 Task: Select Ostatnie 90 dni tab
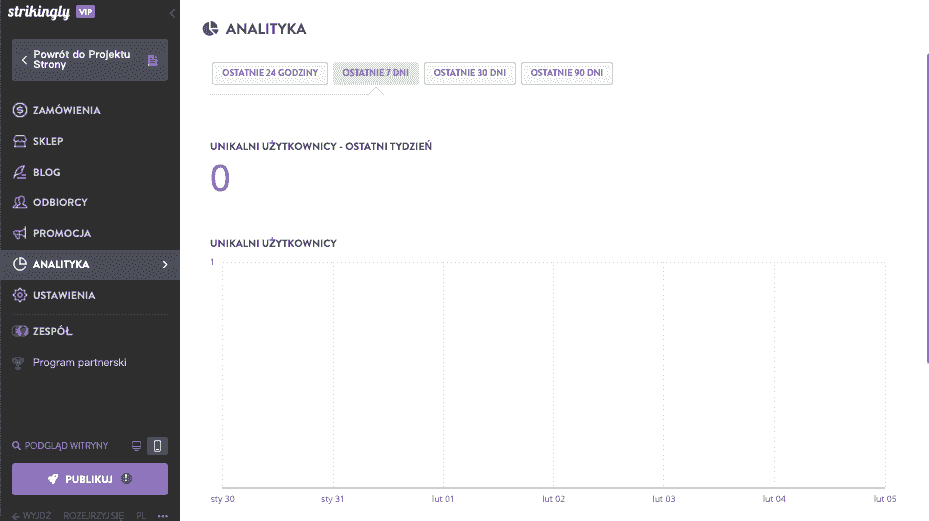click(x=567, y=73)
